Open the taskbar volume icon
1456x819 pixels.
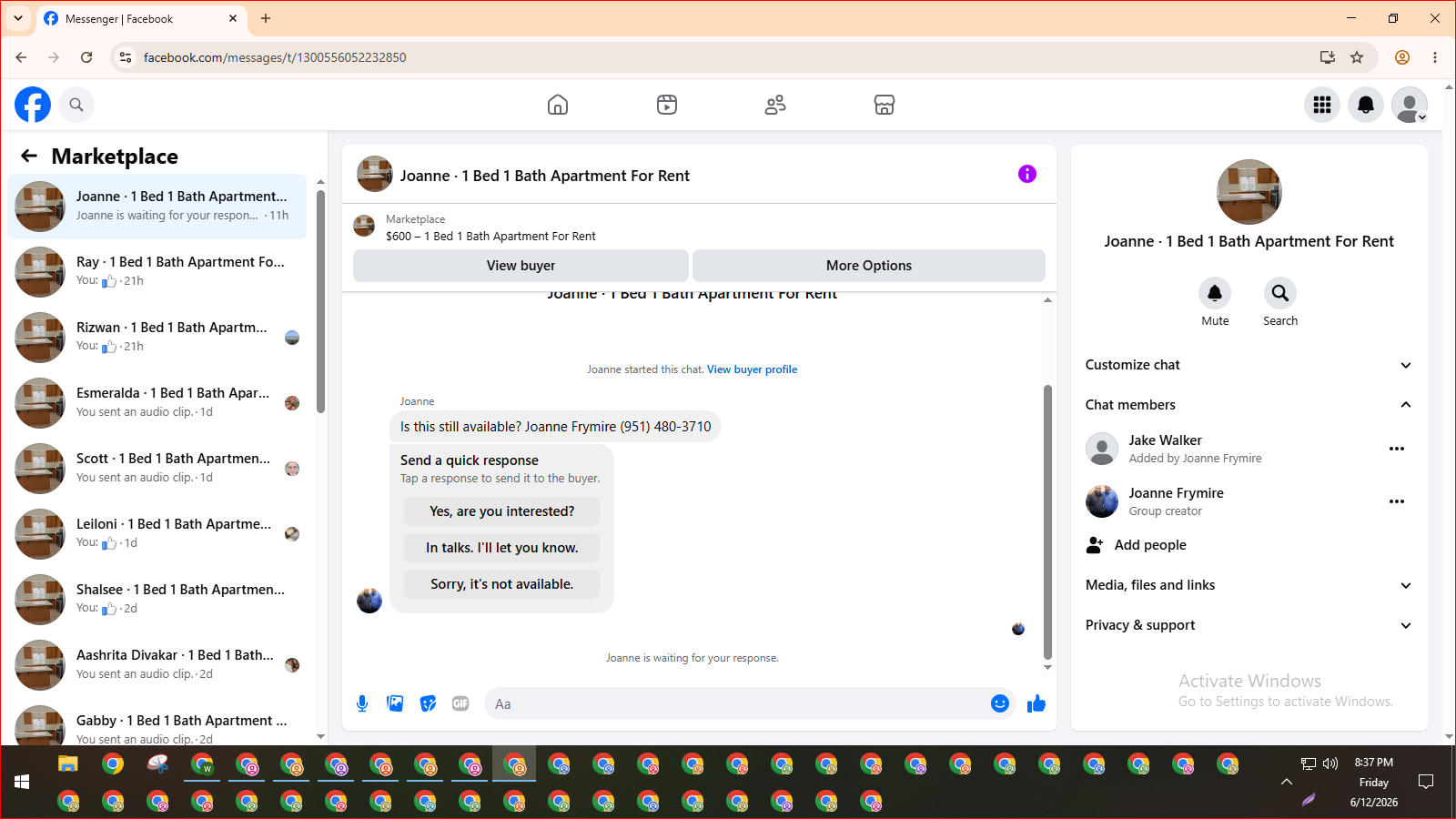1330,763
